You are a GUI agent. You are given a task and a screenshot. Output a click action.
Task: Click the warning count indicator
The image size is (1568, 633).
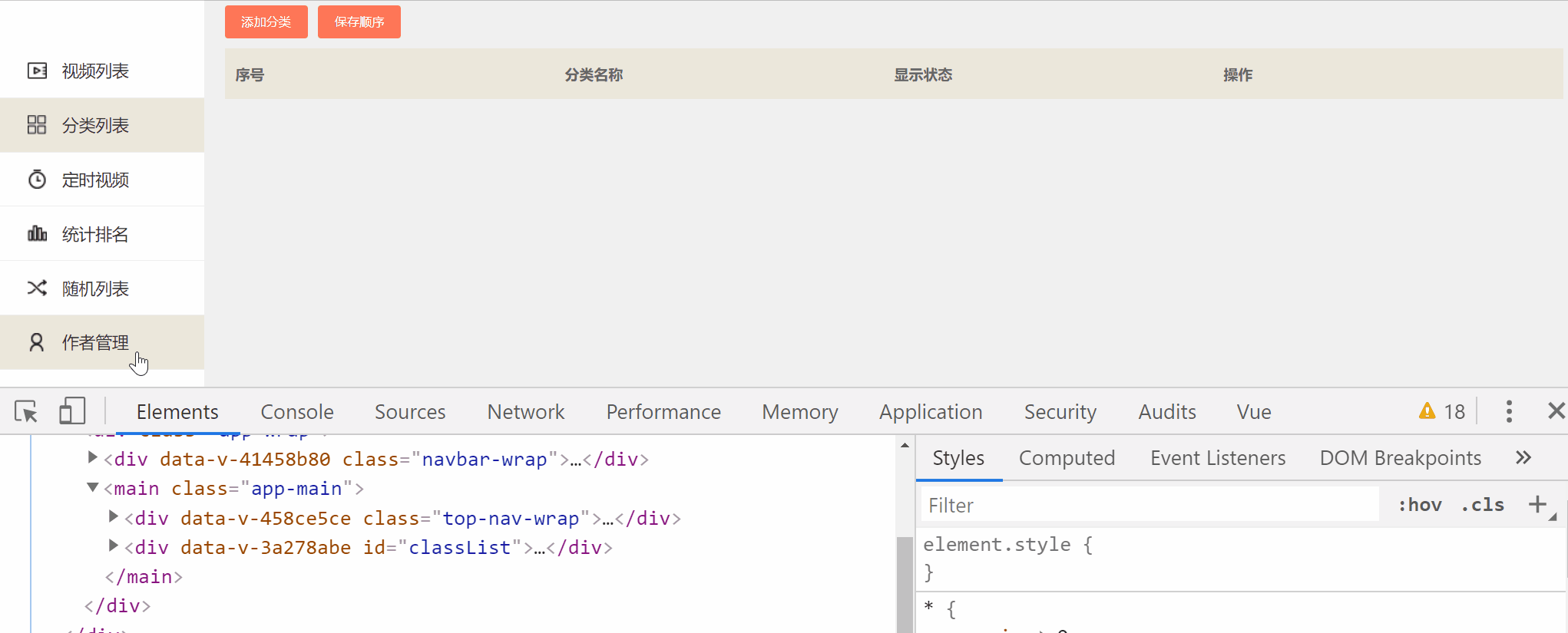(1442, 412)
